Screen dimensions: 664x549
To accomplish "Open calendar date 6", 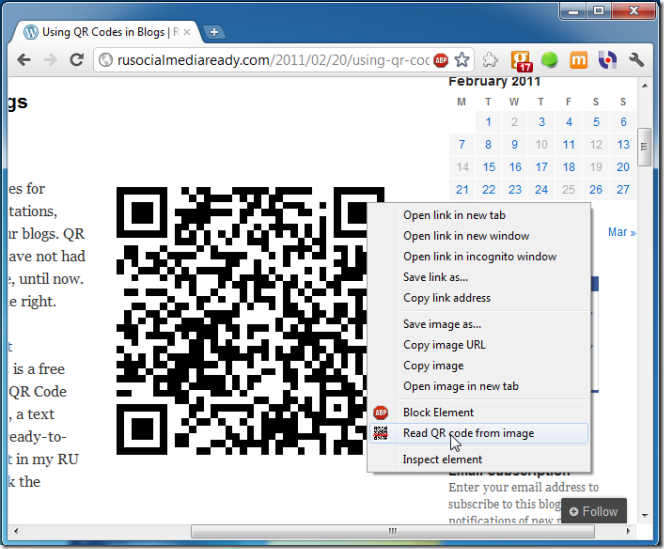I will pos(623,122).
